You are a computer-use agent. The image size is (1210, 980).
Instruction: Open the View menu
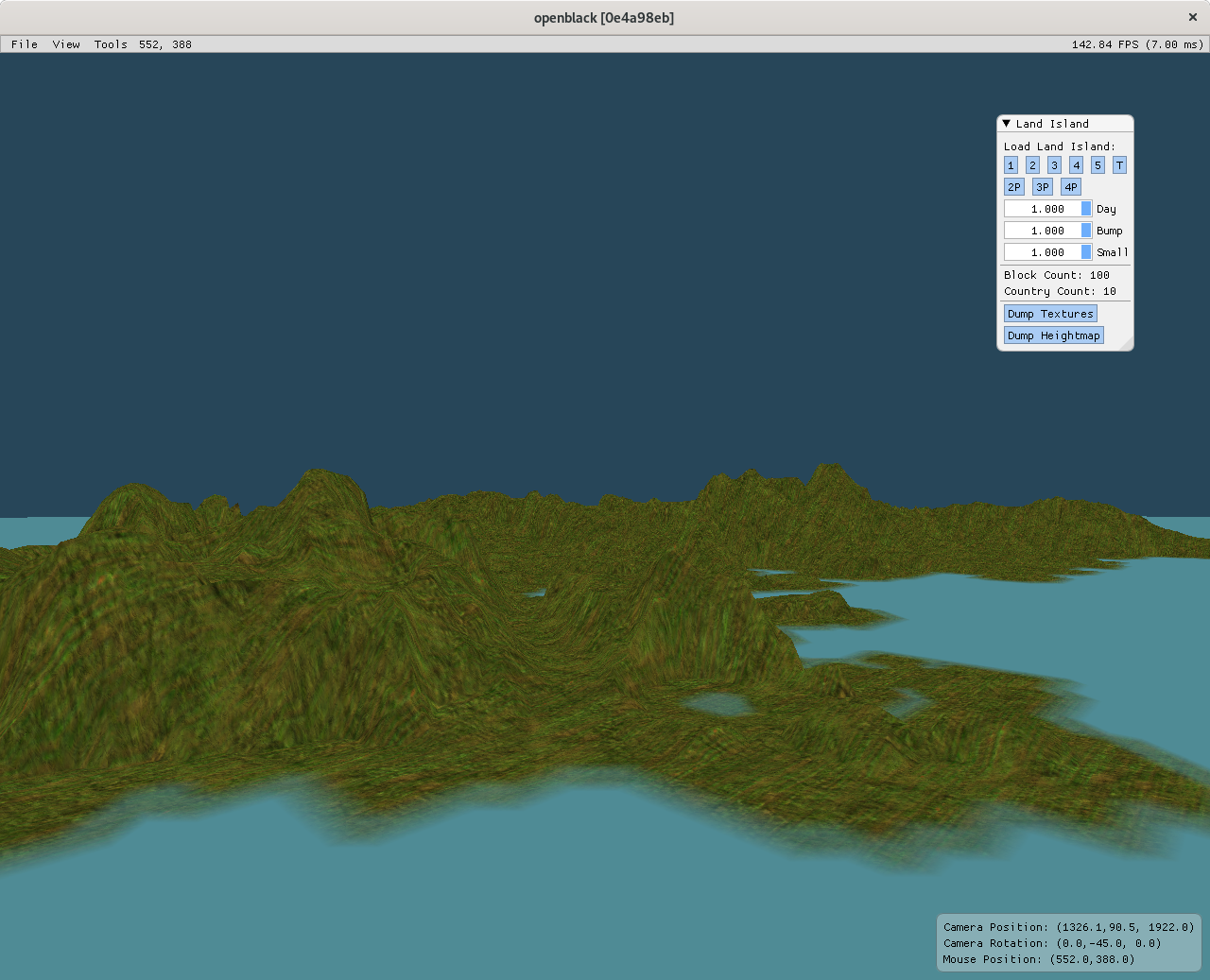coord(65,43)
